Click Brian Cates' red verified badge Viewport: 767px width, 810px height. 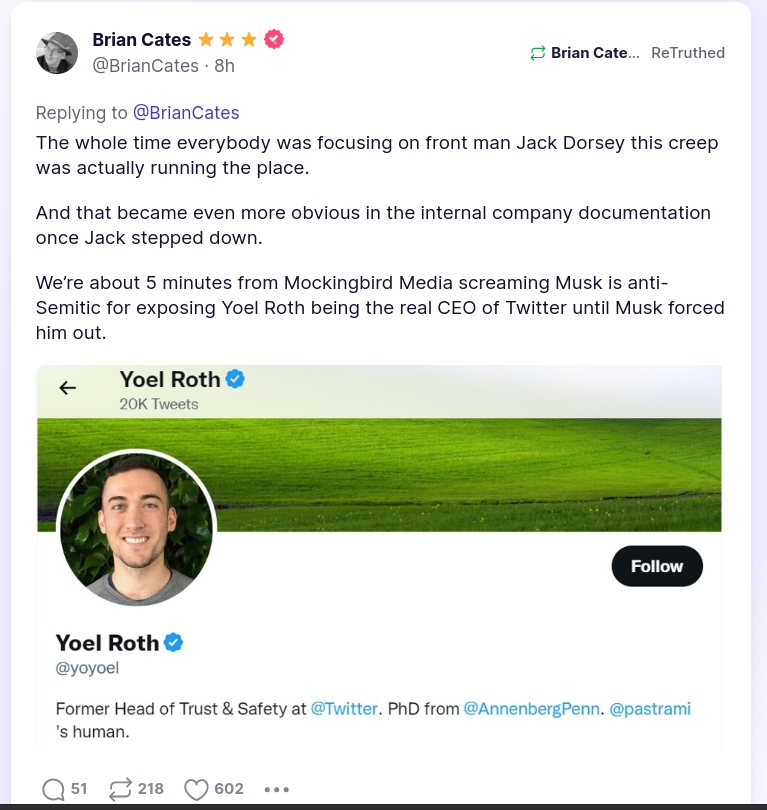point(274,40)
